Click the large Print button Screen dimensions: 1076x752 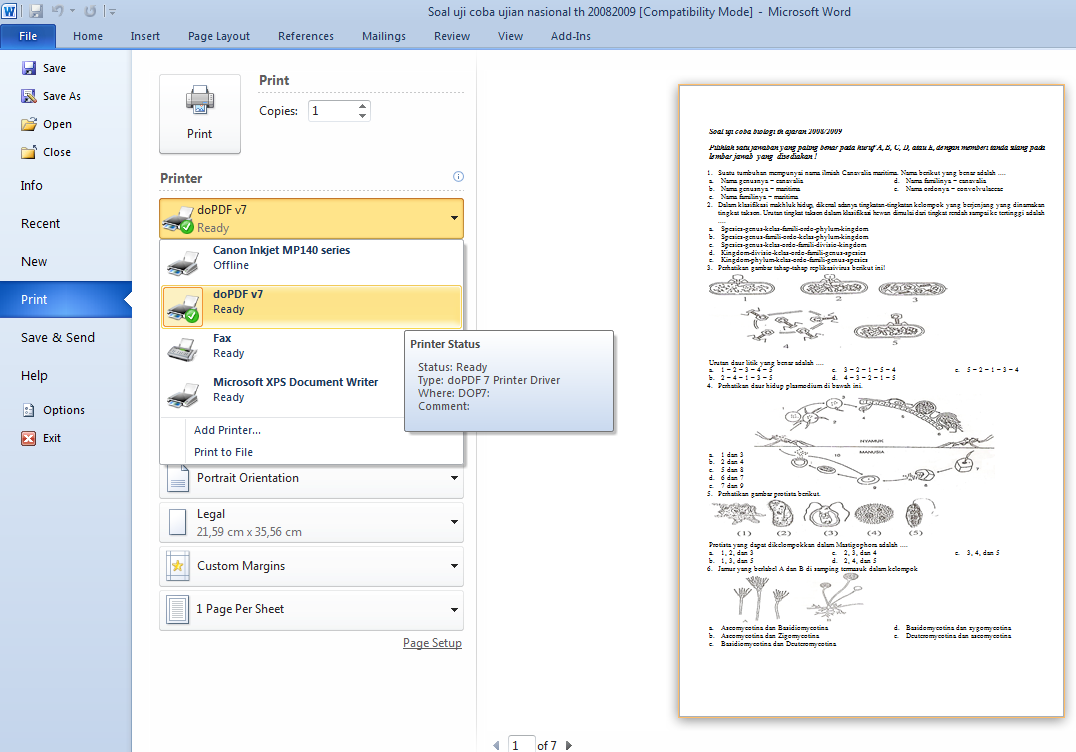pos(200,114)
